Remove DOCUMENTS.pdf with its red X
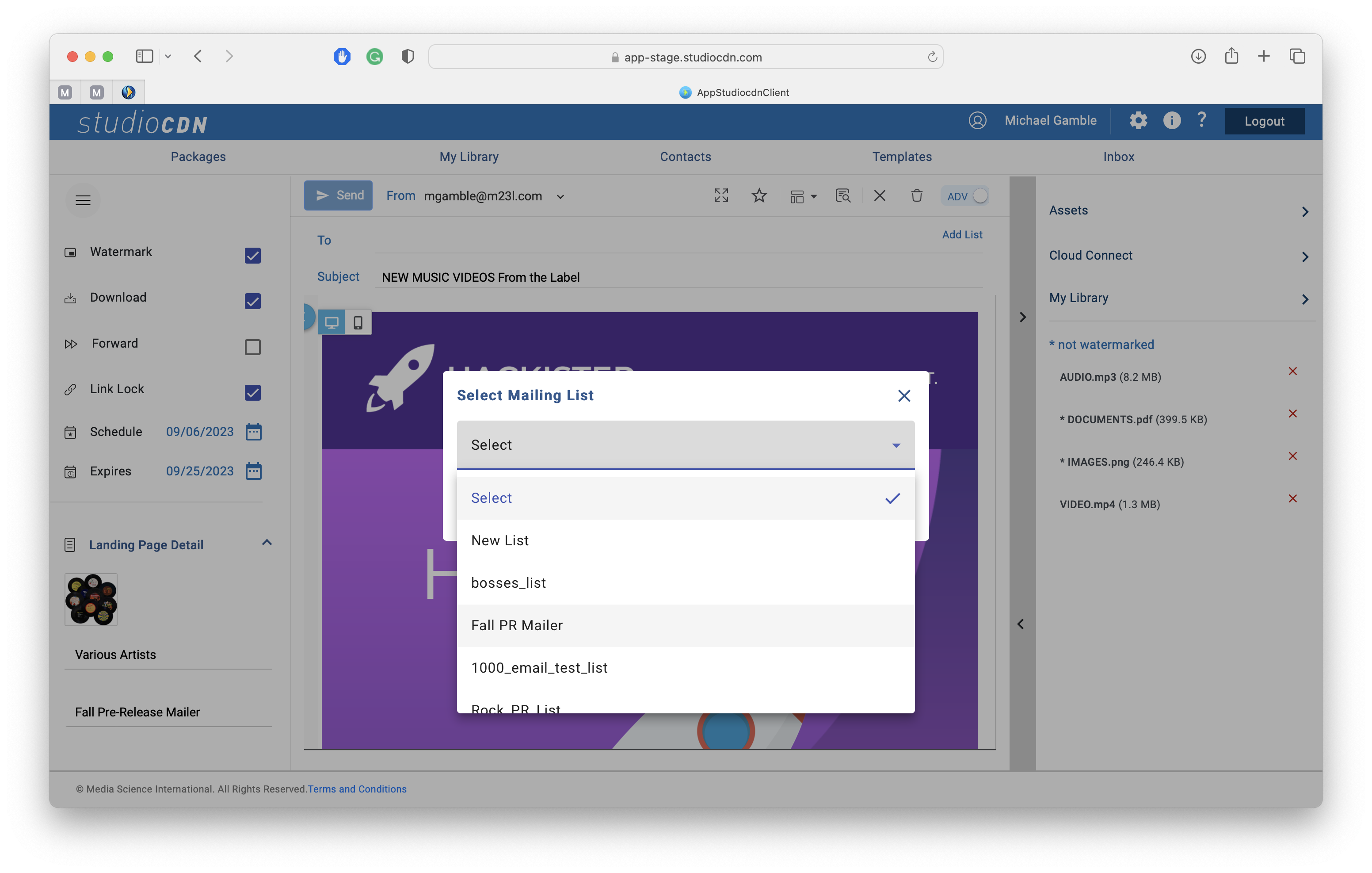The image size is (1372, 873). pos(1292,414)
